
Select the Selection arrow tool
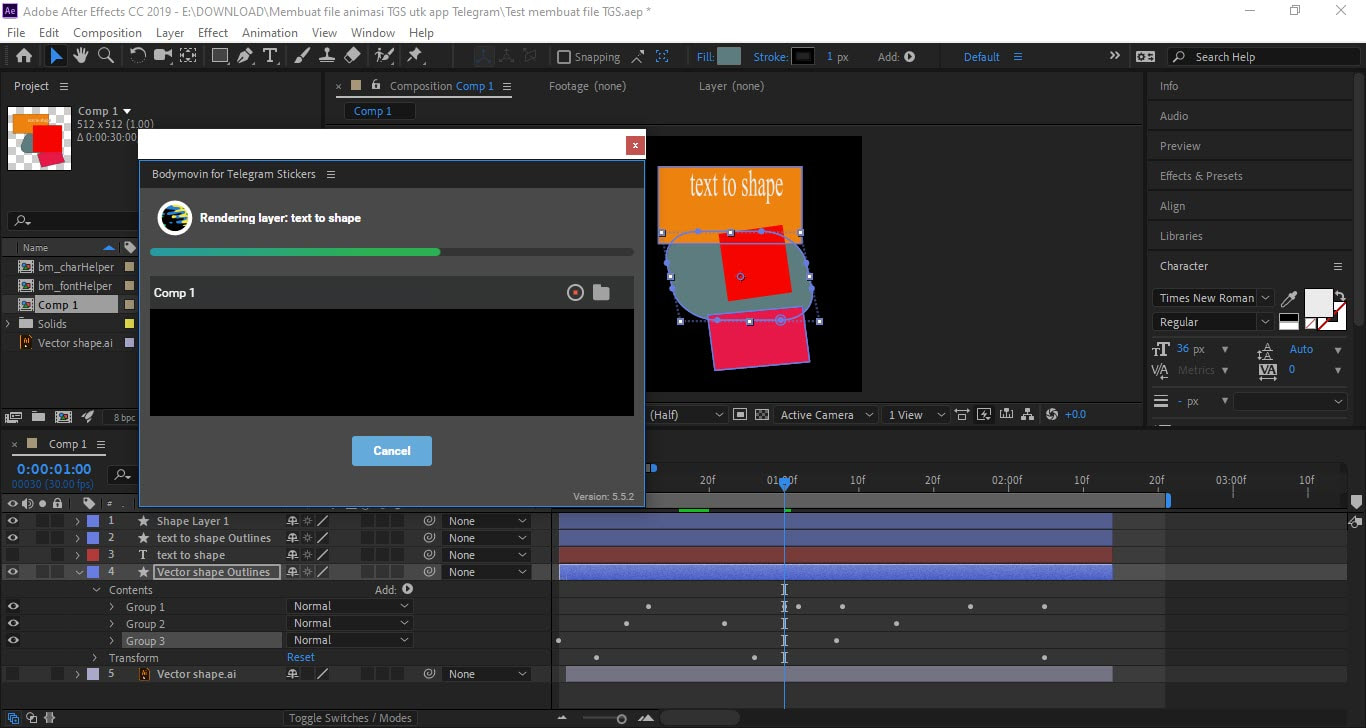point(56,56)
